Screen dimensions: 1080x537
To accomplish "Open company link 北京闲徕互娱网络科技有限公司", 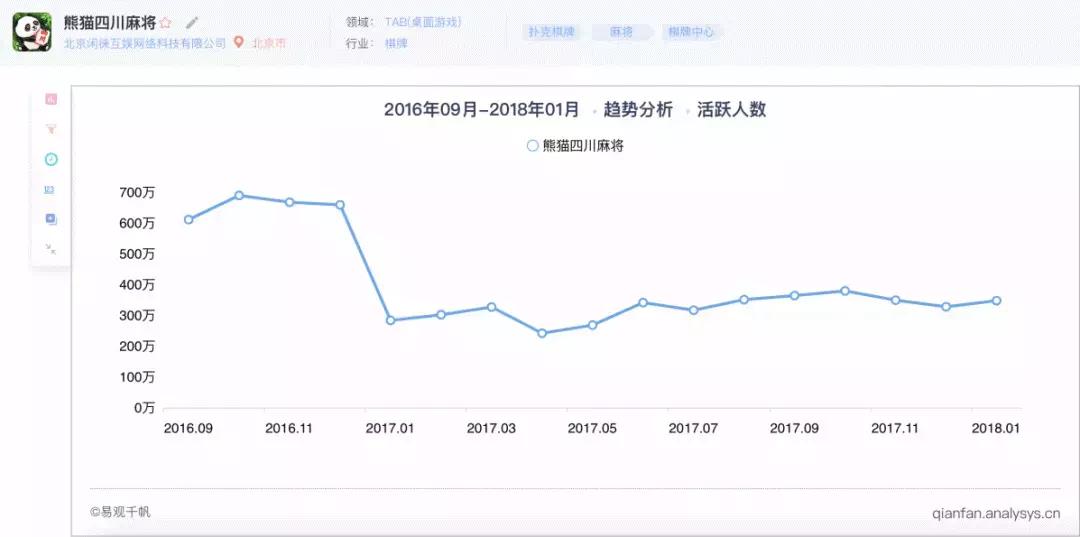I will (145, 43).
